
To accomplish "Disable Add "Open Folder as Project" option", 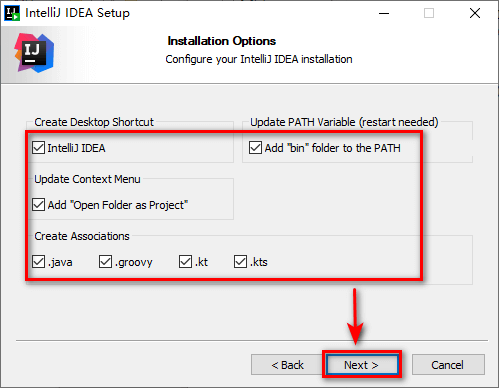I will pyautogui.click(x=38, y=205).
